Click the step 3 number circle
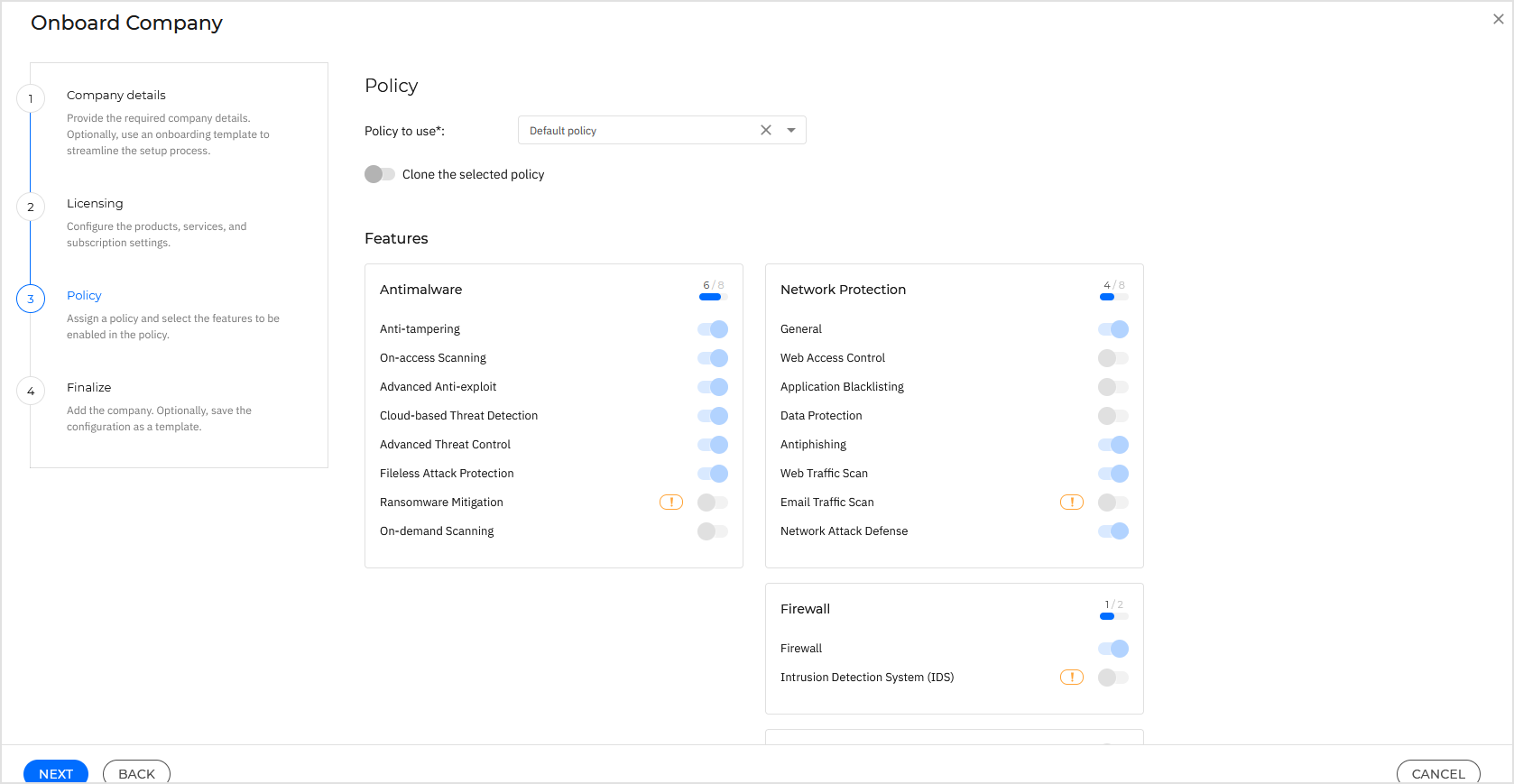1514x784 pixels. [31, 299]
